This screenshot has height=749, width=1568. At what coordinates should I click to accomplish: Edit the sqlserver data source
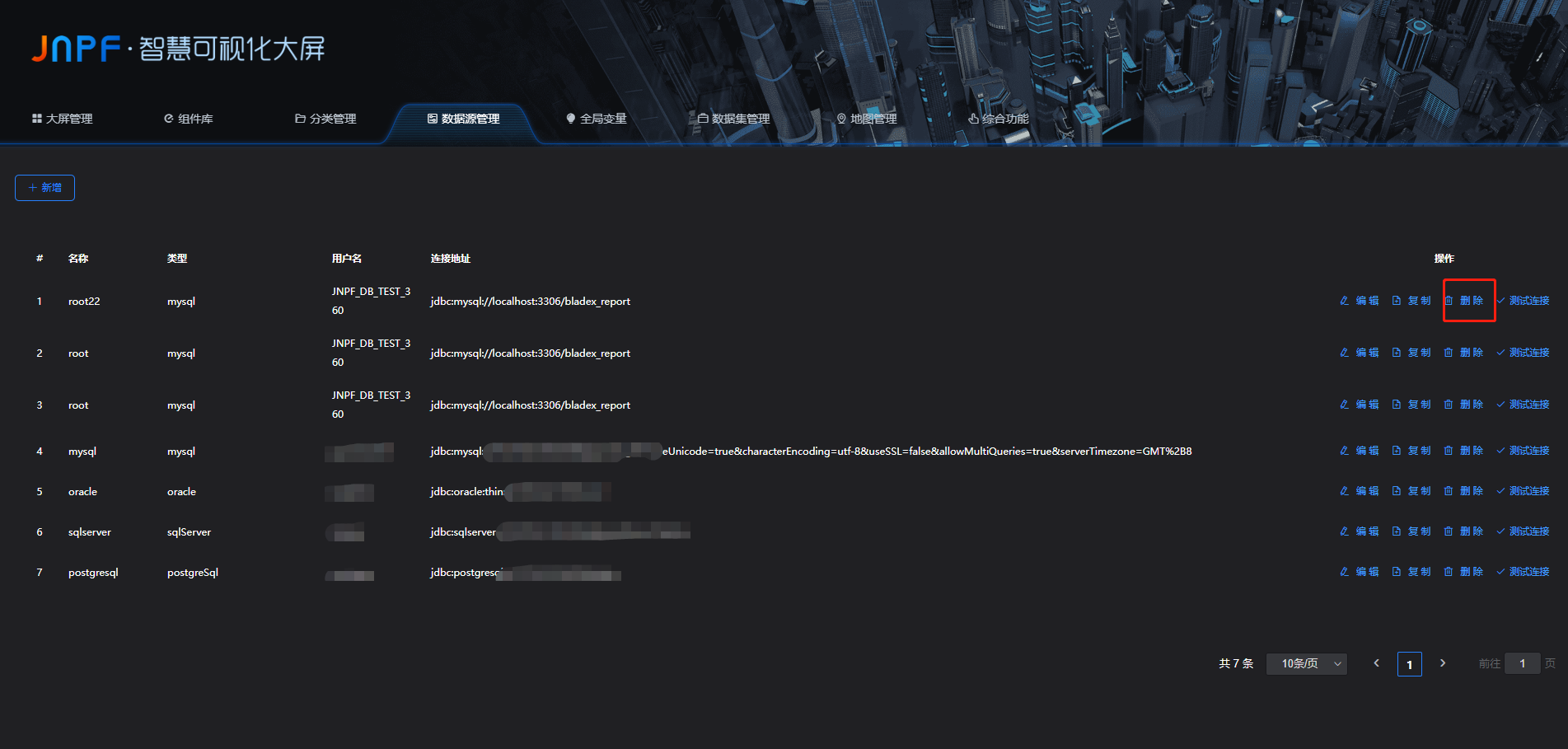point(1360,531)
